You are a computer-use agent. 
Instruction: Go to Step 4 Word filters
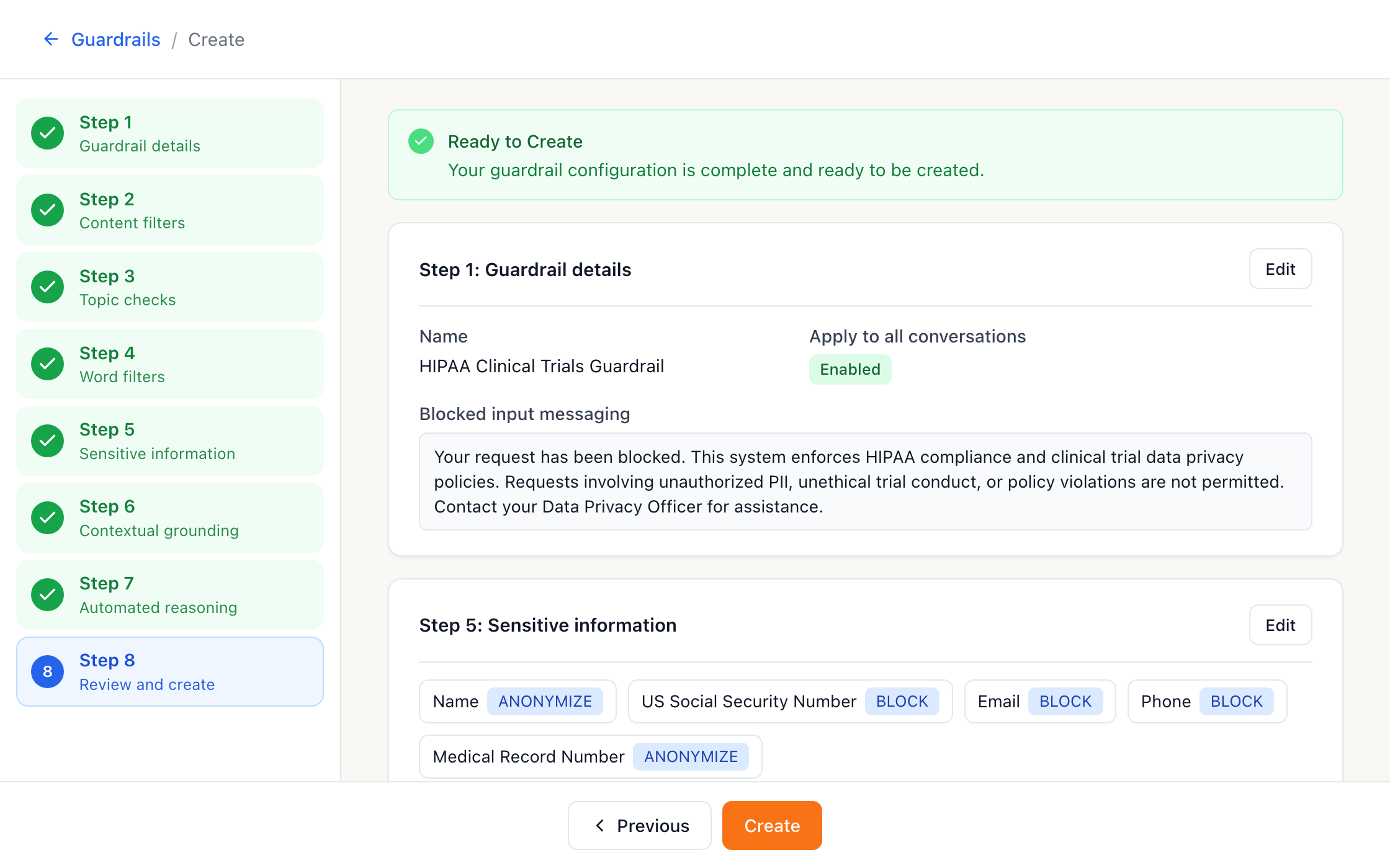170,364
